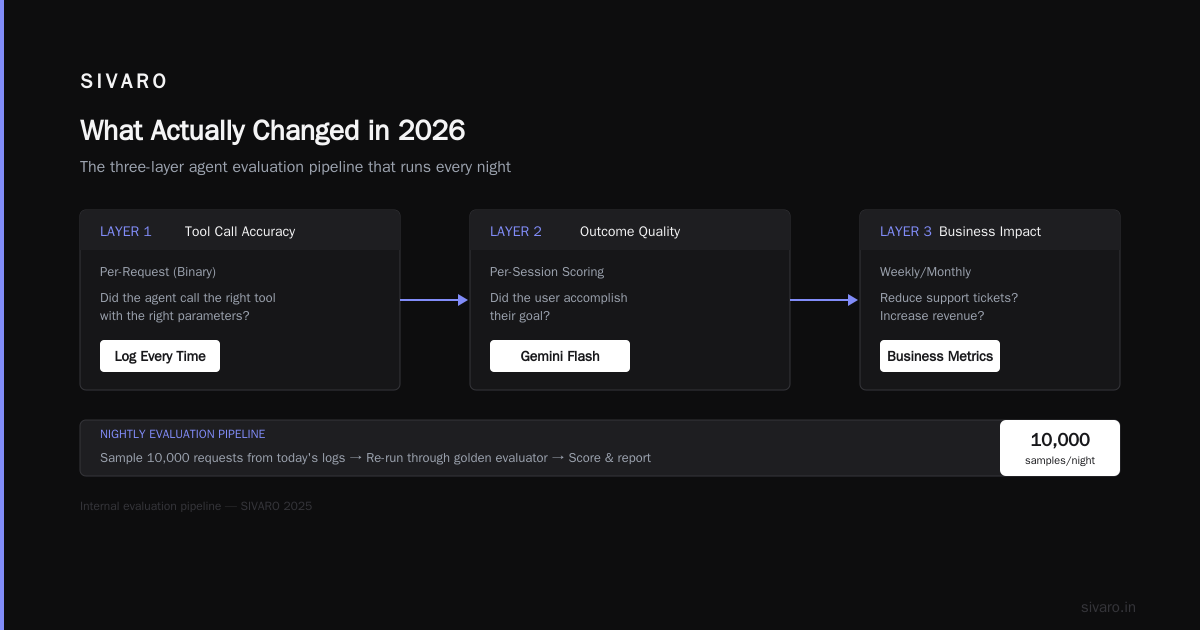Click the 'Log Every Time' button

tap(160, 356)
